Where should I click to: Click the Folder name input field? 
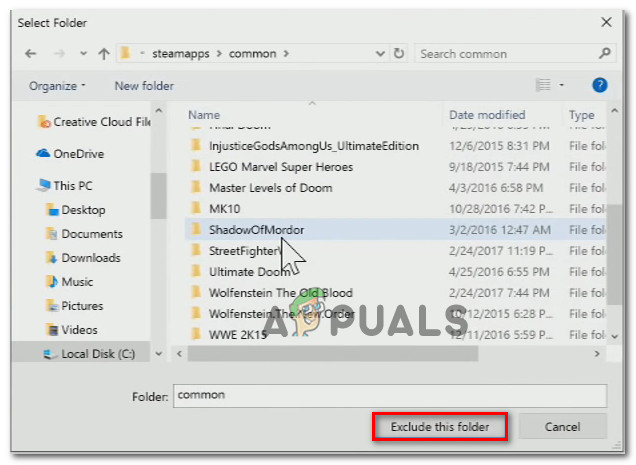point(390,396)
